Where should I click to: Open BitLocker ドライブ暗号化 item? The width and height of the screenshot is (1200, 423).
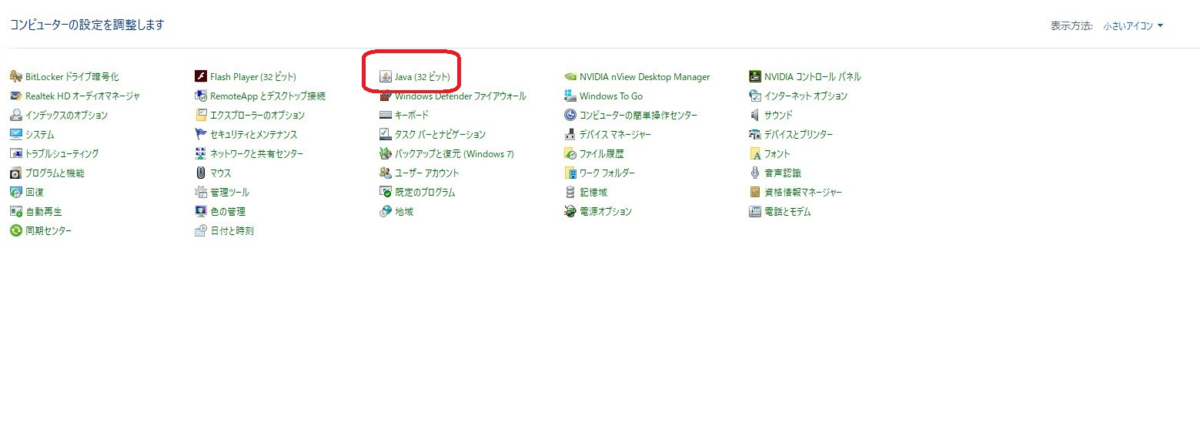coord(64,77)
